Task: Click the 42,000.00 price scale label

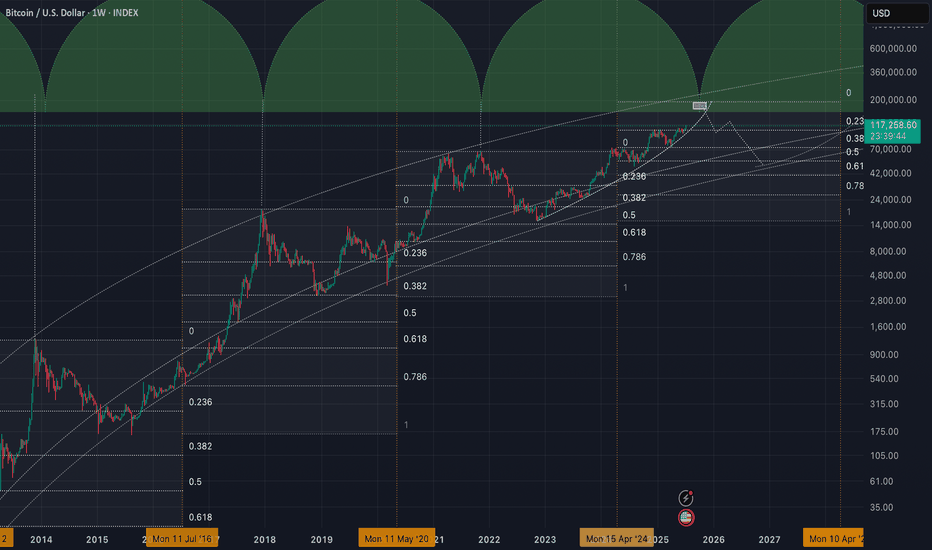Action: pos(890,174)
